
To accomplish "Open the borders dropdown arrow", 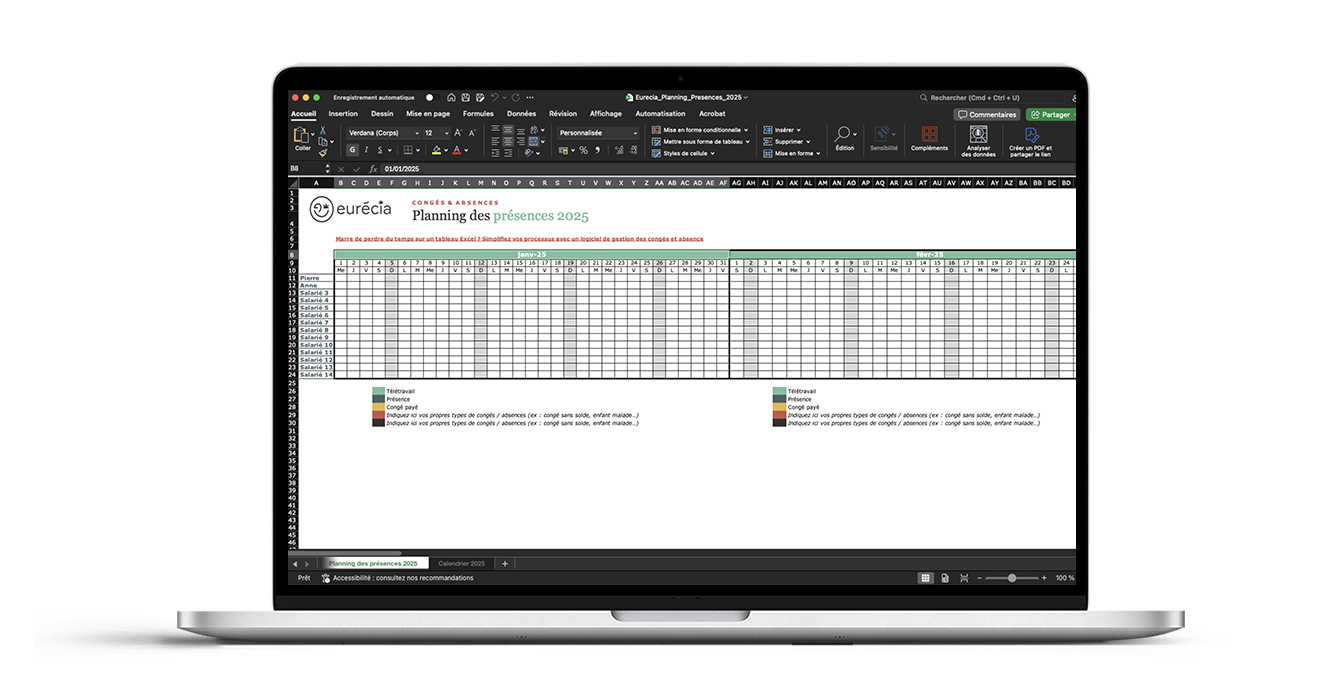I will (418, 150).
